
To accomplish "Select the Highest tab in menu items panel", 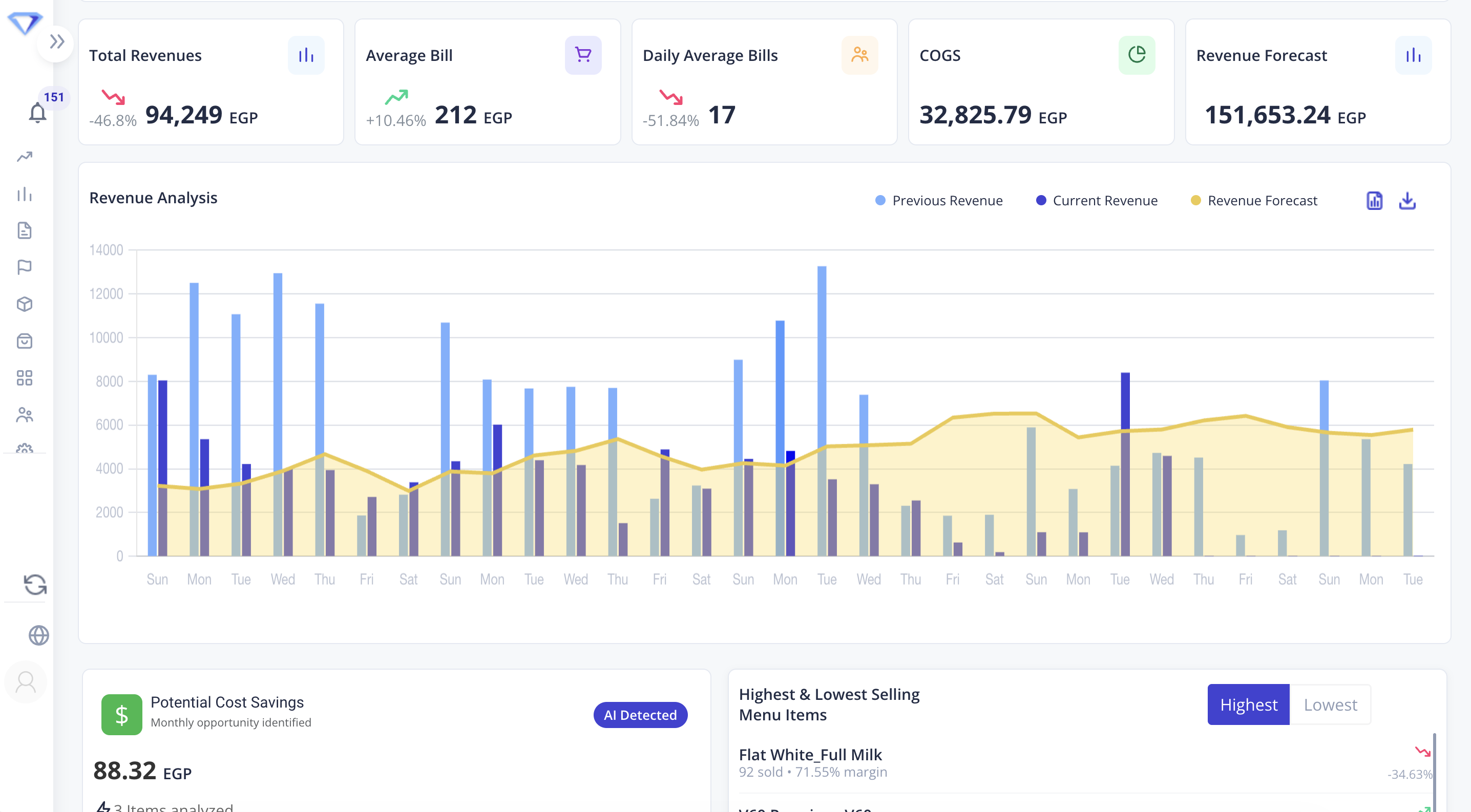I will point(1248,704).
